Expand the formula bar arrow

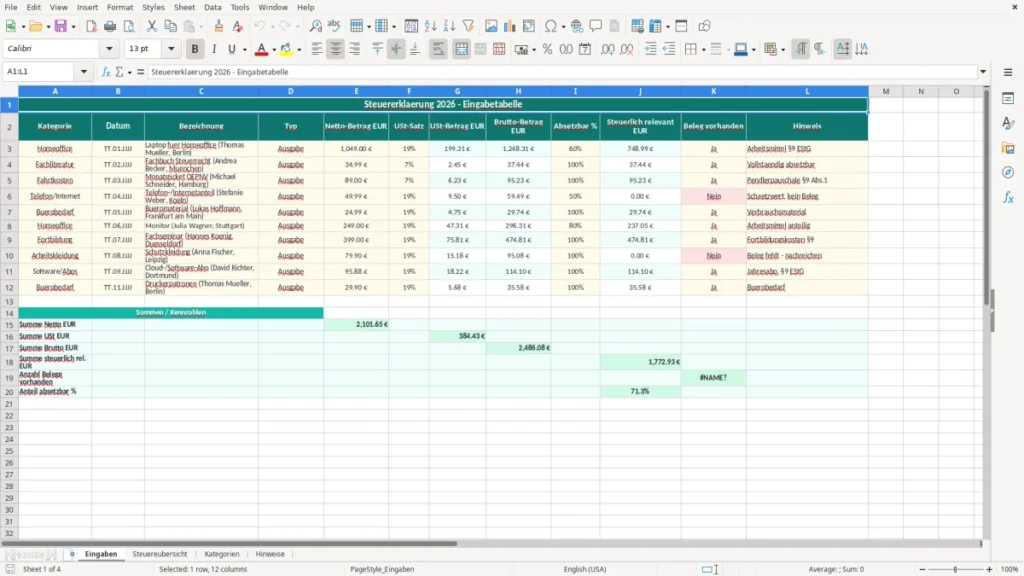click(983, 72)
